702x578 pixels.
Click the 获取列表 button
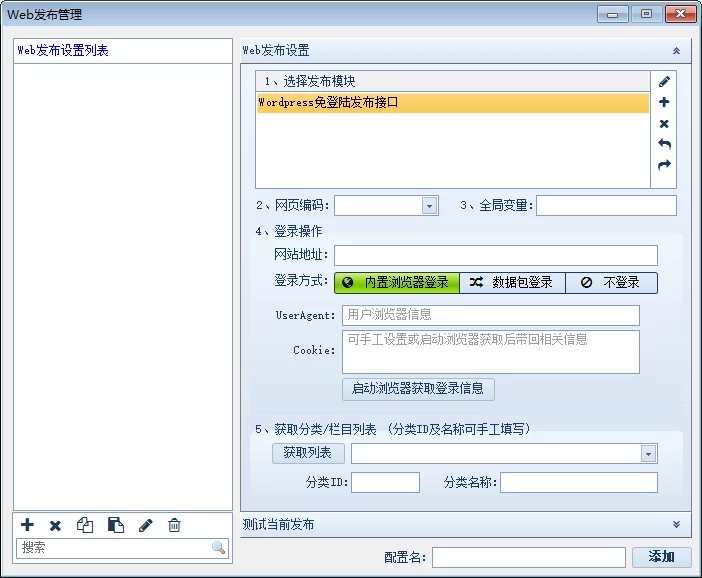point(308,453)
